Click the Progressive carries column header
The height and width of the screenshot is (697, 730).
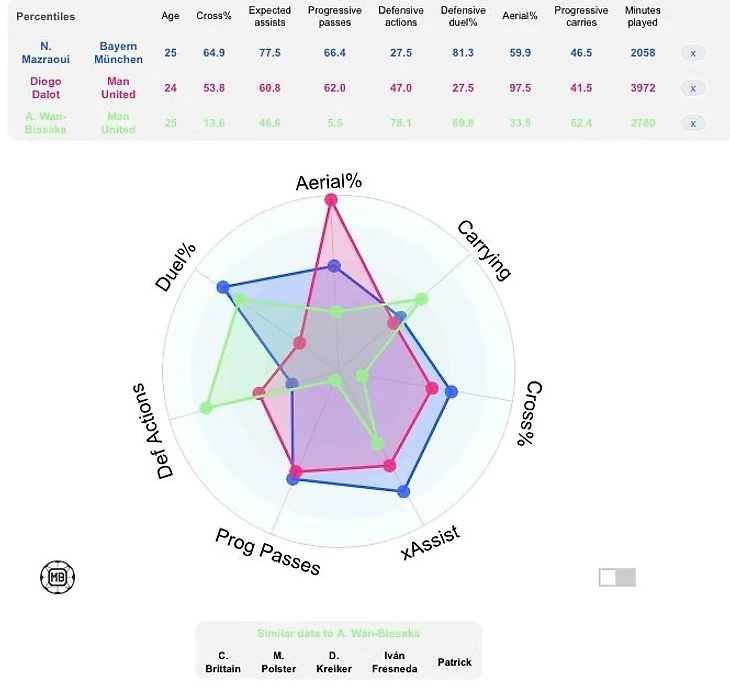pyautogui.click(x=581, y=16)
